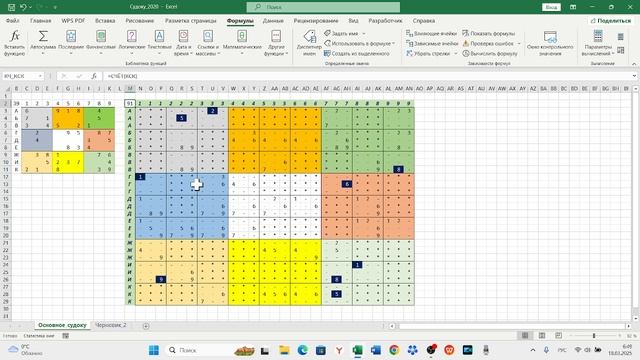Click Calculate Sheet icon

pos(620,50)
